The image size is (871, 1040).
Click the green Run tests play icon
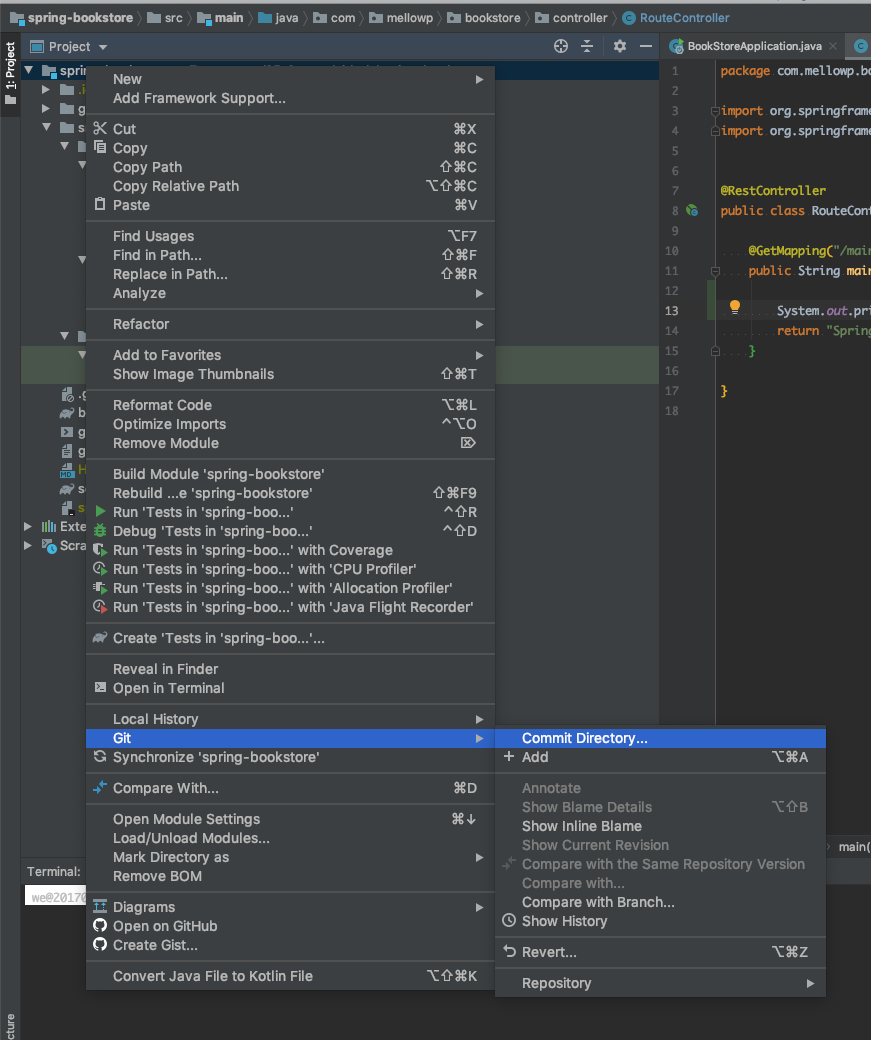click(x=100, y=511)
